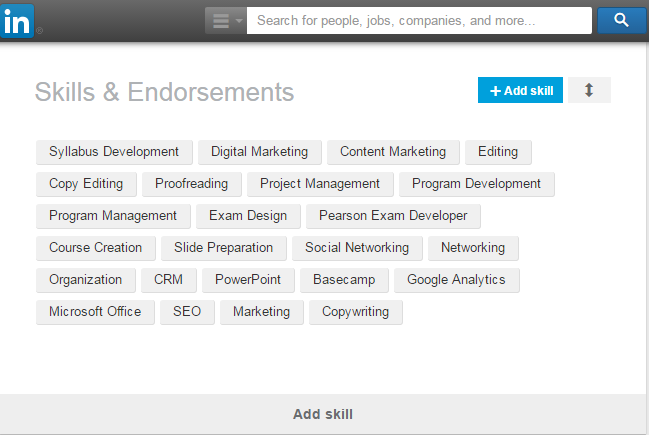The height and width of the screenshot is (435, 649).
Task: Select the Slide Preparation skill tag
Action: tap(224, 248)
